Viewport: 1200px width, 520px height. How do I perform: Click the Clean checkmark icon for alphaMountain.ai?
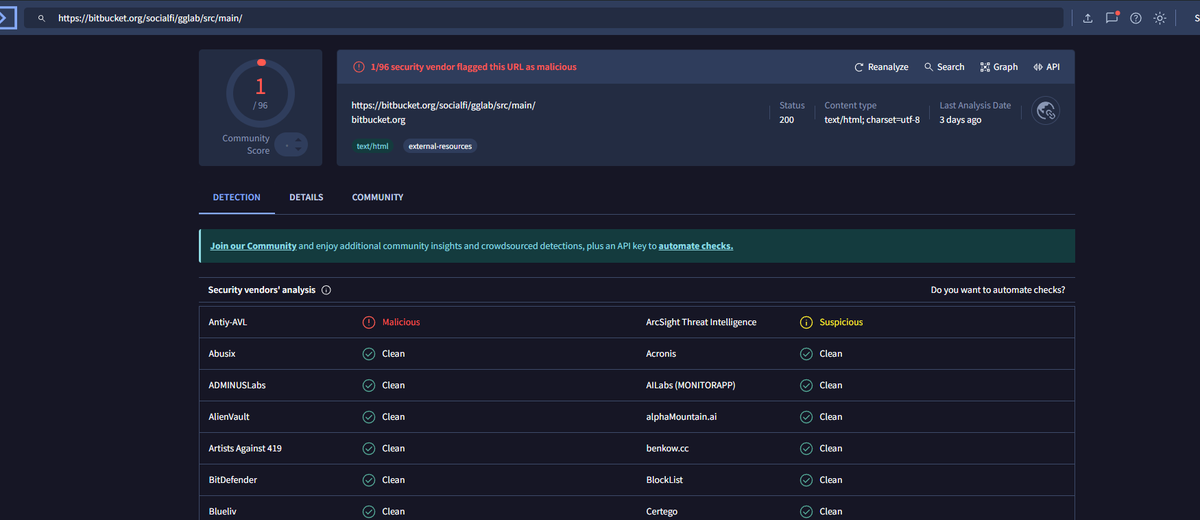[x=806, y=417]
